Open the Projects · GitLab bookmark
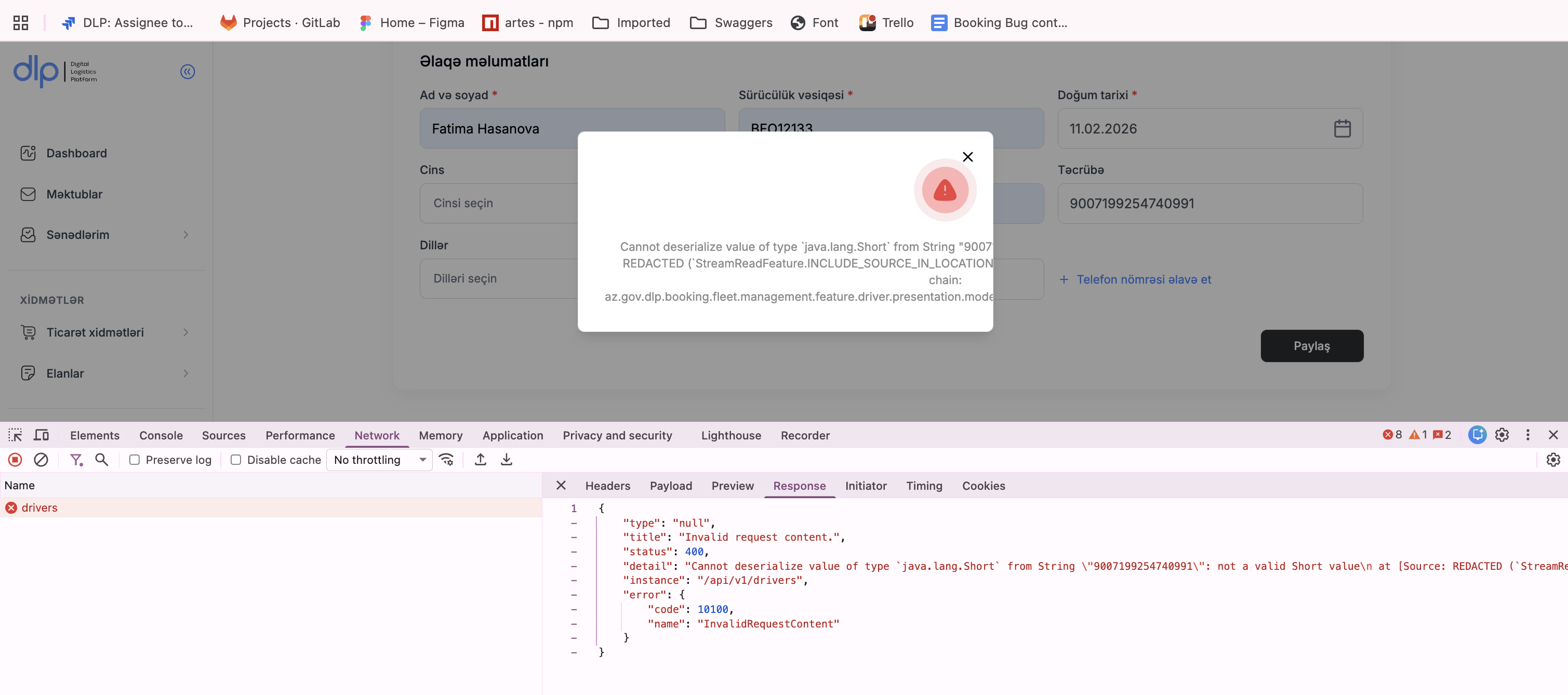 point(280,22)
